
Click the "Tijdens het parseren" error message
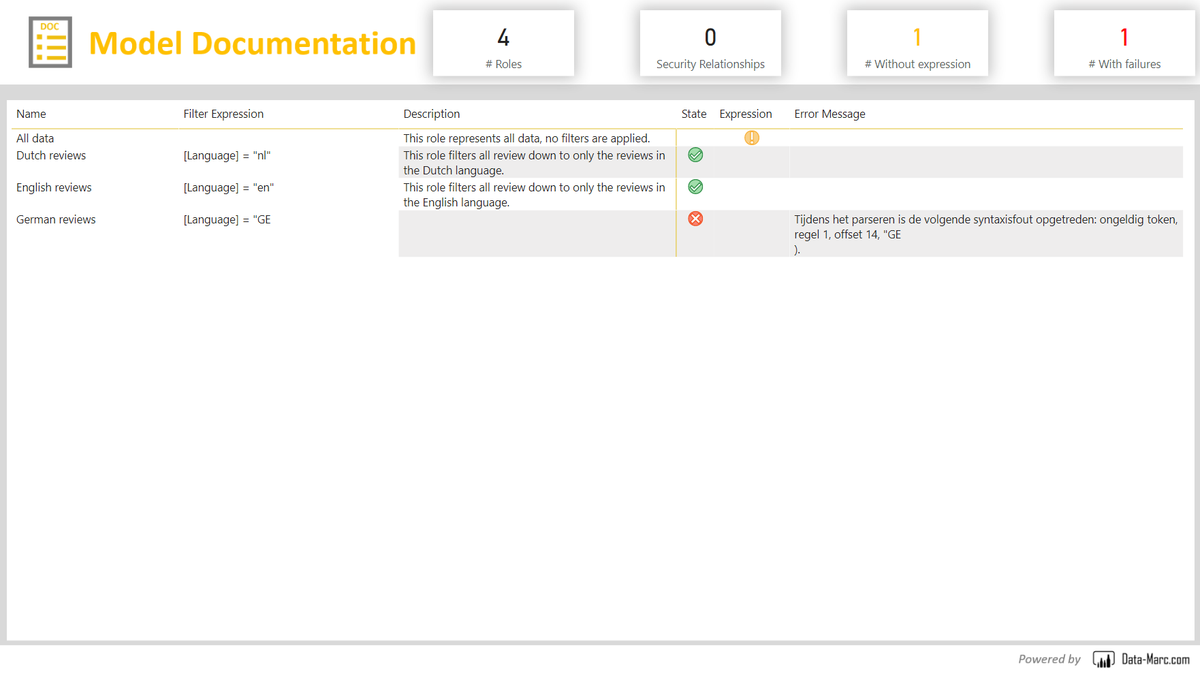click(x=986, y=235)
